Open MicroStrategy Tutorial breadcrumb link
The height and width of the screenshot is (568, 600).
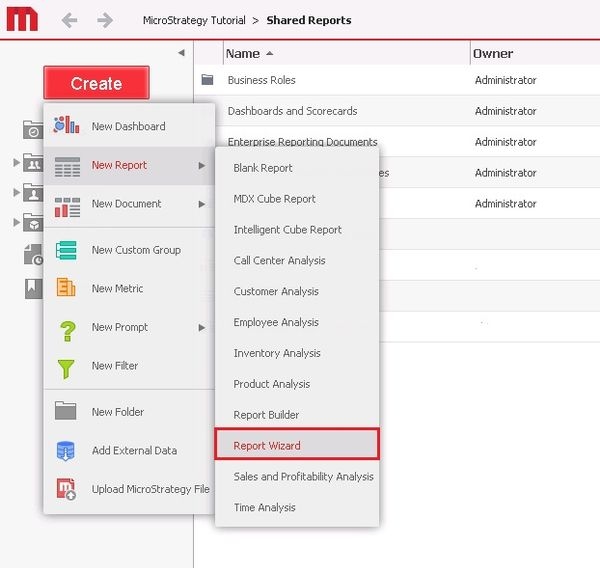[194, 20]
